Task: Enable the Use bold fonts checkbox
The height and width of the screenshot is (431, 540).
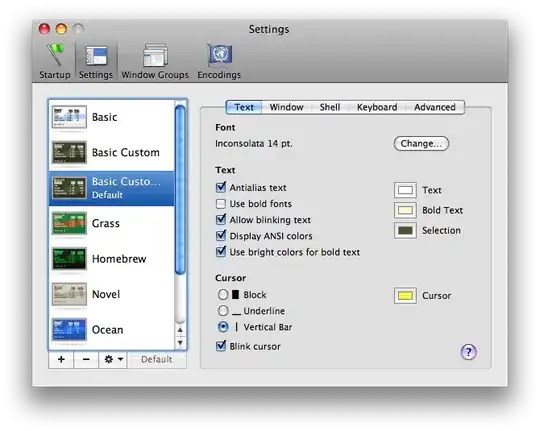Action: click(221, 204)
